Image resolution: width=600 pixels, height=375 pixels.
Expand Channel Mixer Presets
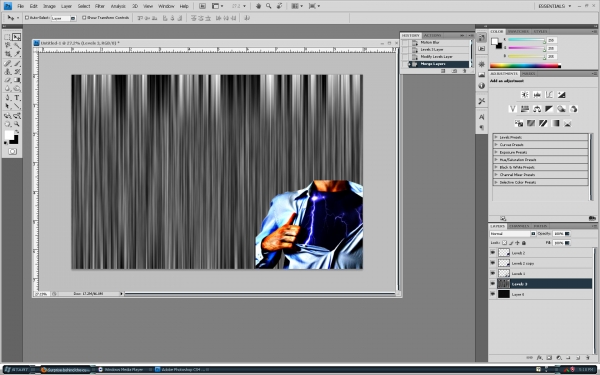click(496, 174)
